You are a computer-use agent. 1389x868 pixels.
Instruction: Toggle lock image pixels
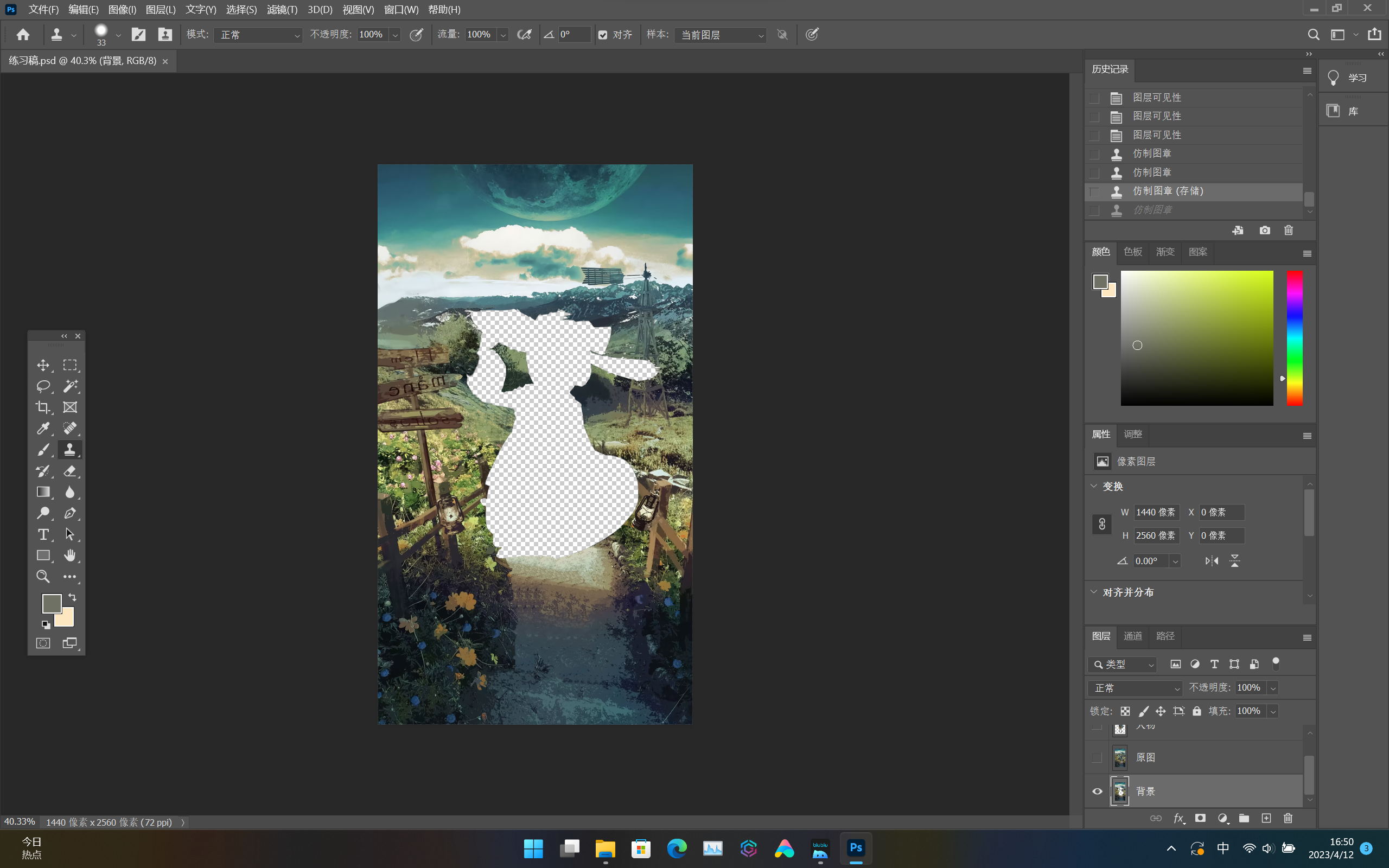pyautogui.click(x=1143, y=711)
